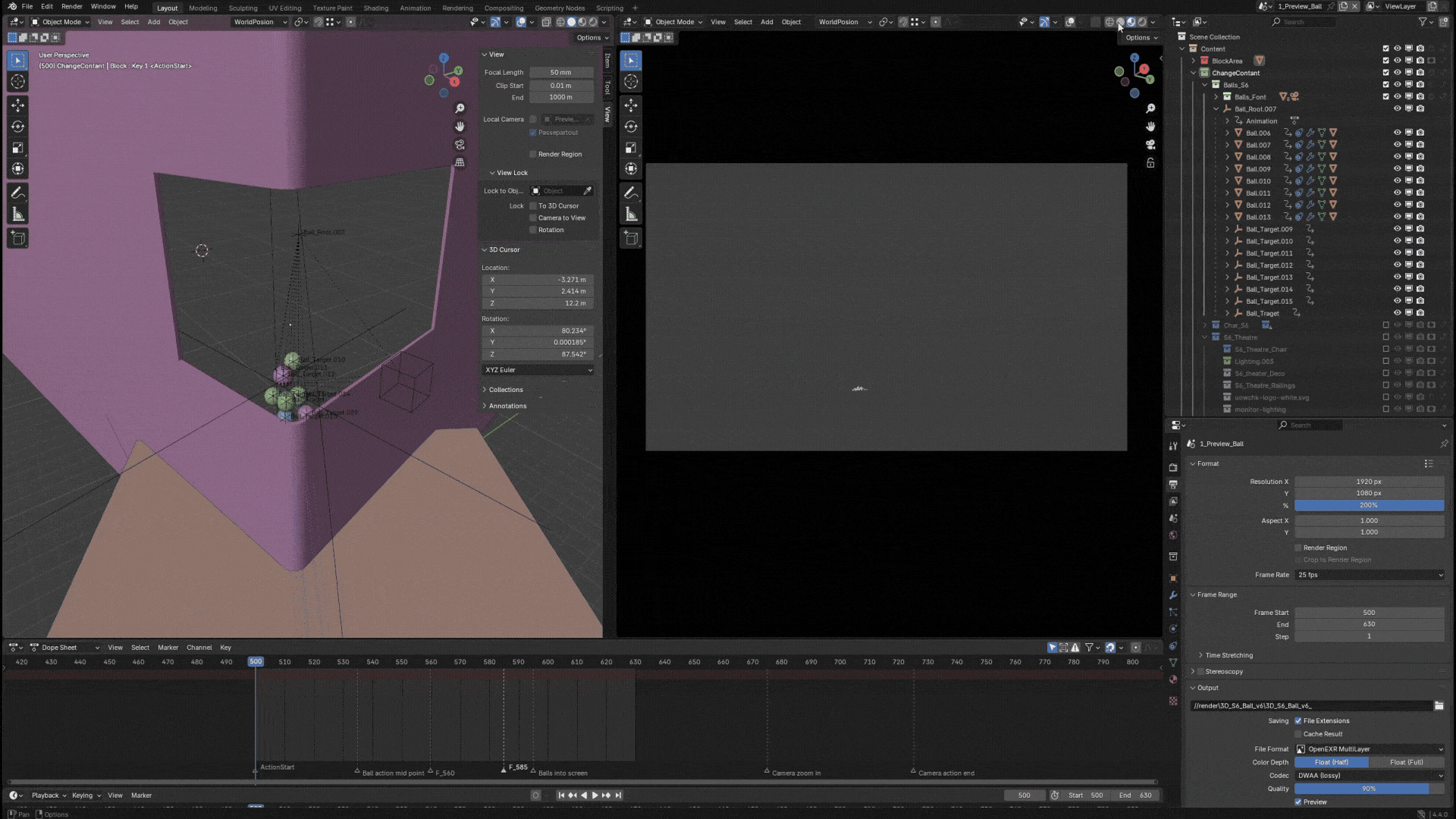The image size is (1456, 819).
Task: Open the Render menu
Action: click(x=71, y=7)
